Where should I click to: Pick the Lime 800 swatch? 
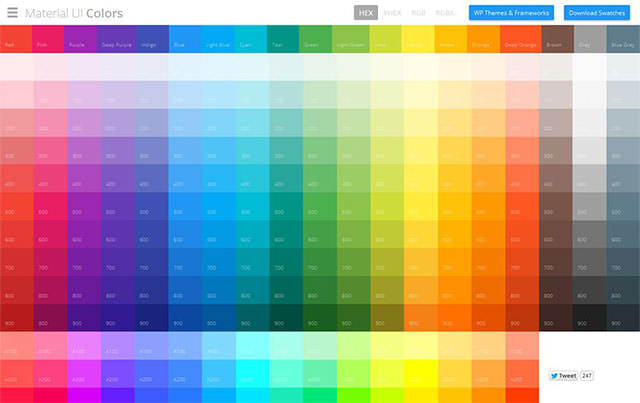387,290
